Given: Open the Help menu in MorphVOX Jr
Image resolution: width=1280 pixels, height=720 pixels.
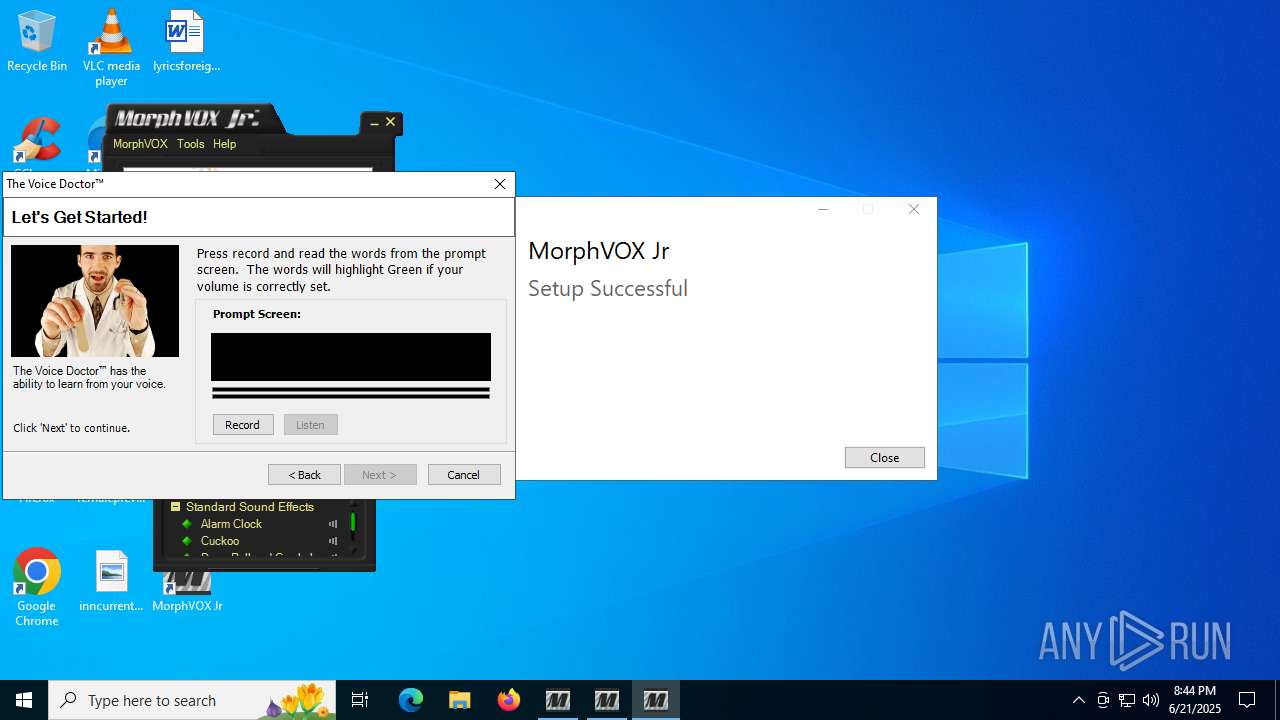Looking at the screenshot, I should (224, 144).
